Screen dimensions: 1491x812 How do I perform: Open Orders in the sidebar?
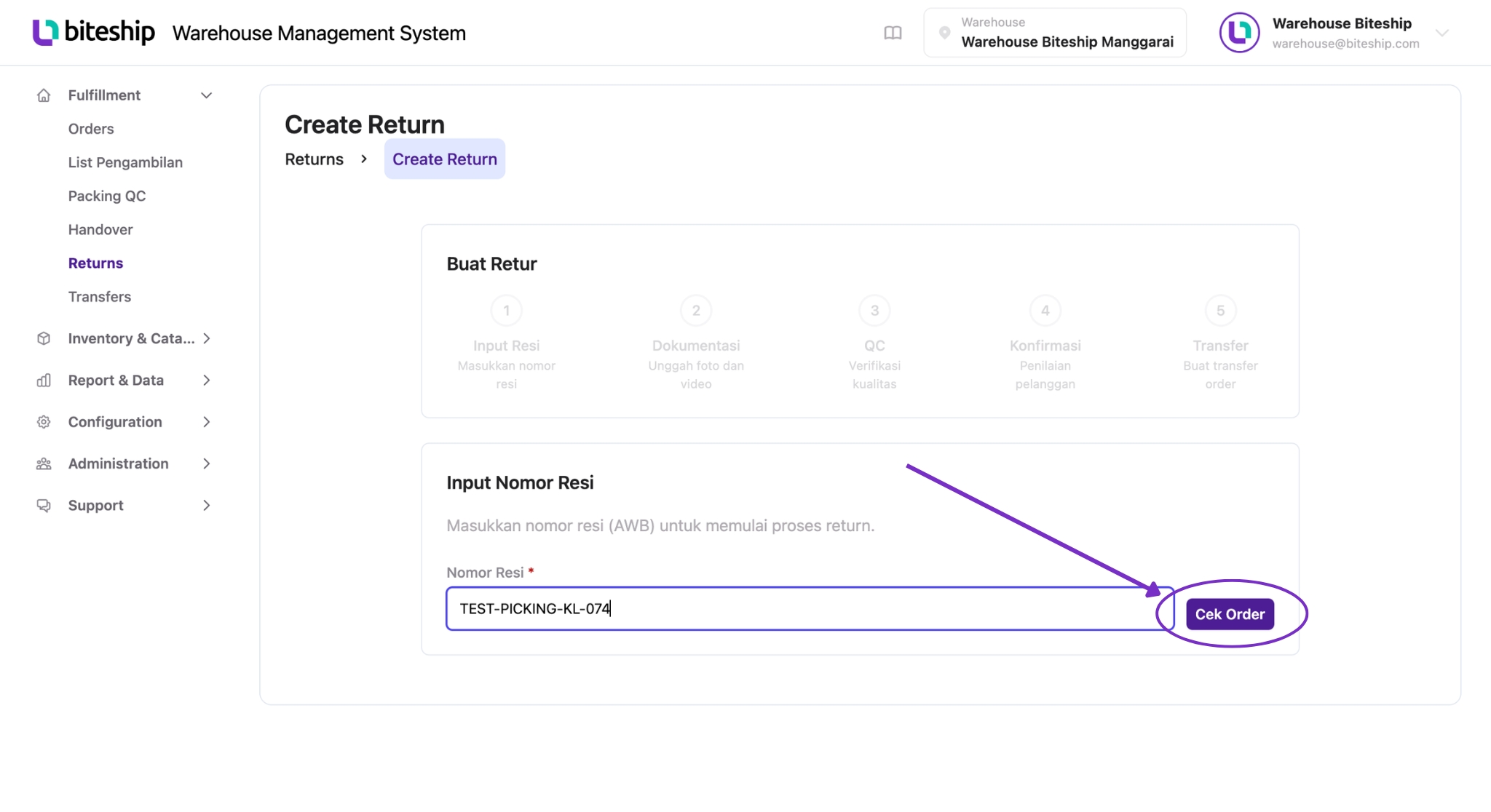click(x=91, y=129)
